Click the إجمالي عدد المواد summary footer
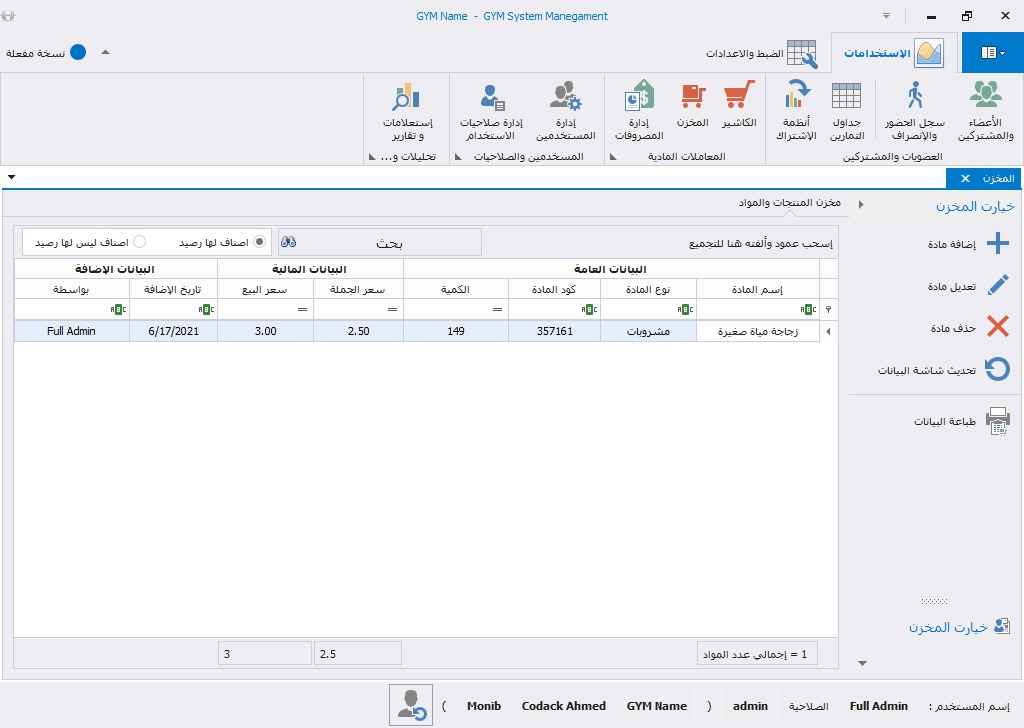 pyautogui.click(x=757, y=654)
